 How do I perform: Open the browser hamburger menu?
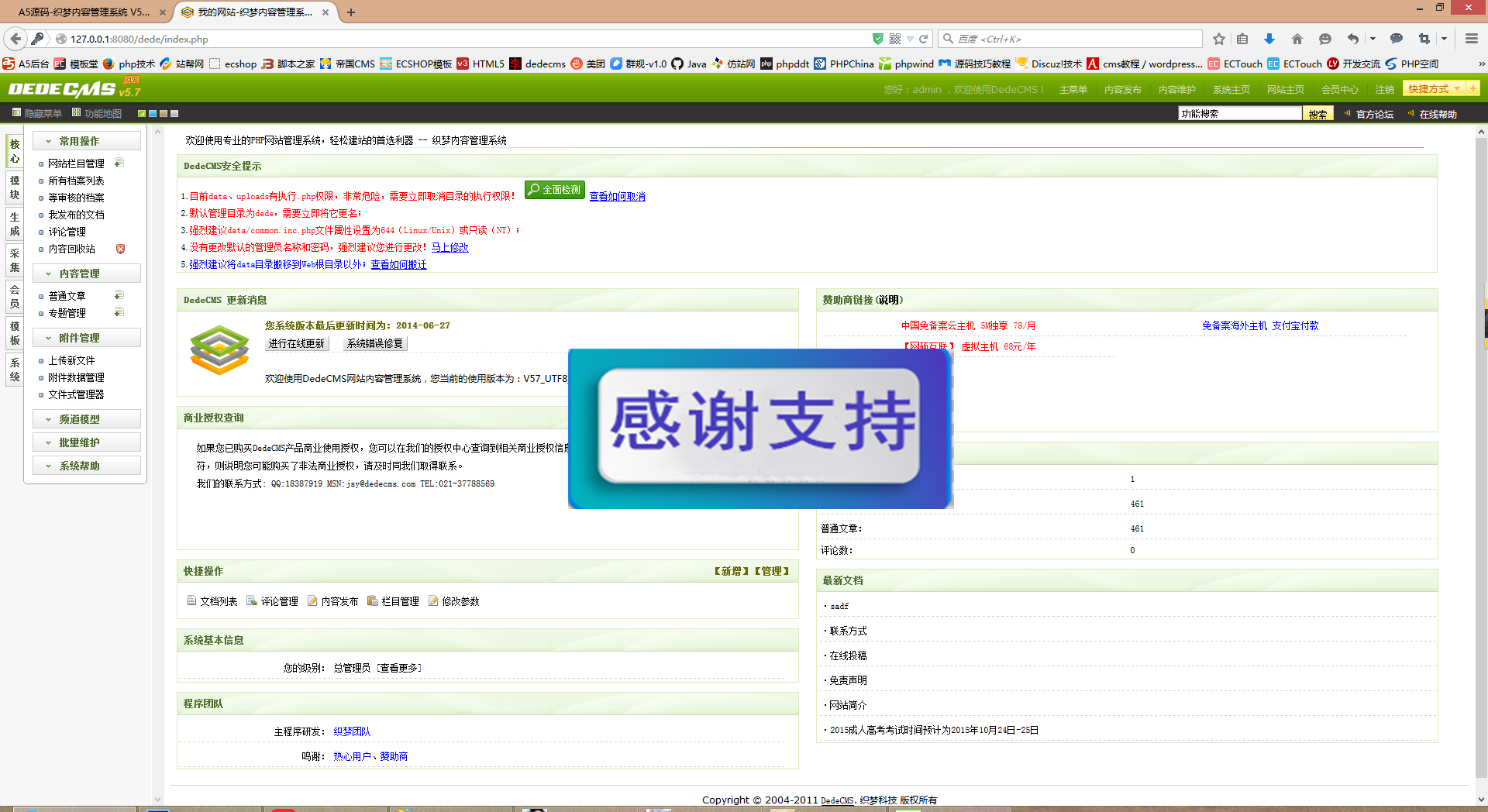pos(1471,39)
